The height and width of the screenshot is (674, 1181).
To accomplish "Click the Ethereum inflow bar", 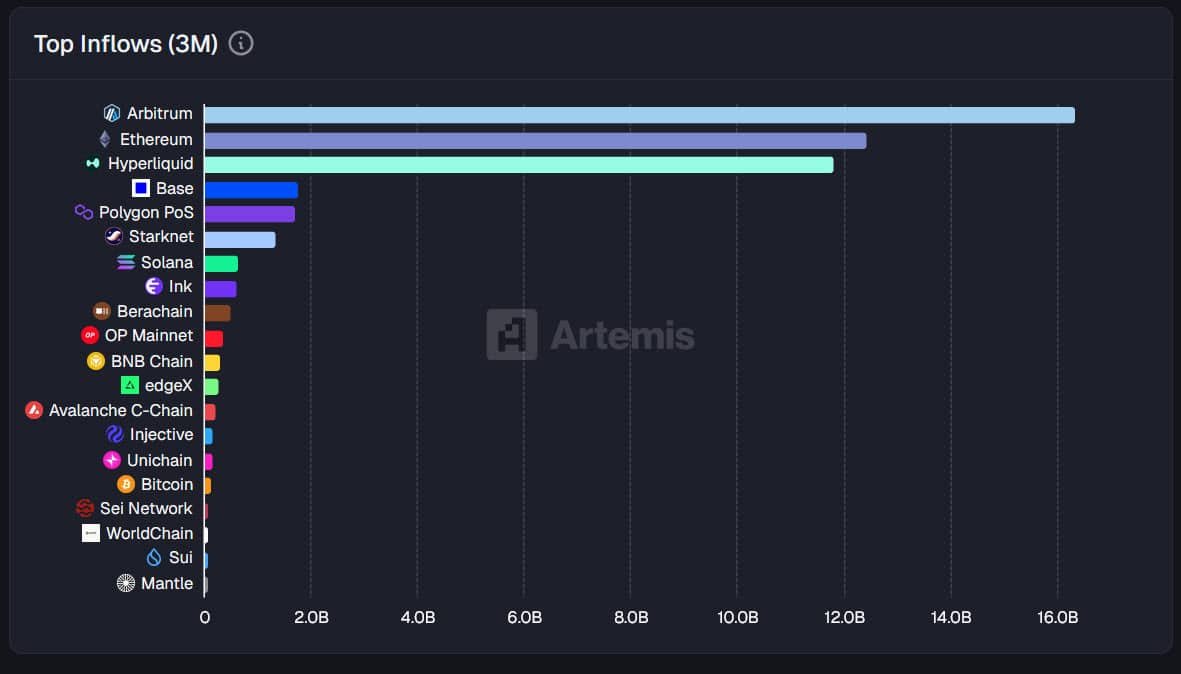I will coord(535,140).
